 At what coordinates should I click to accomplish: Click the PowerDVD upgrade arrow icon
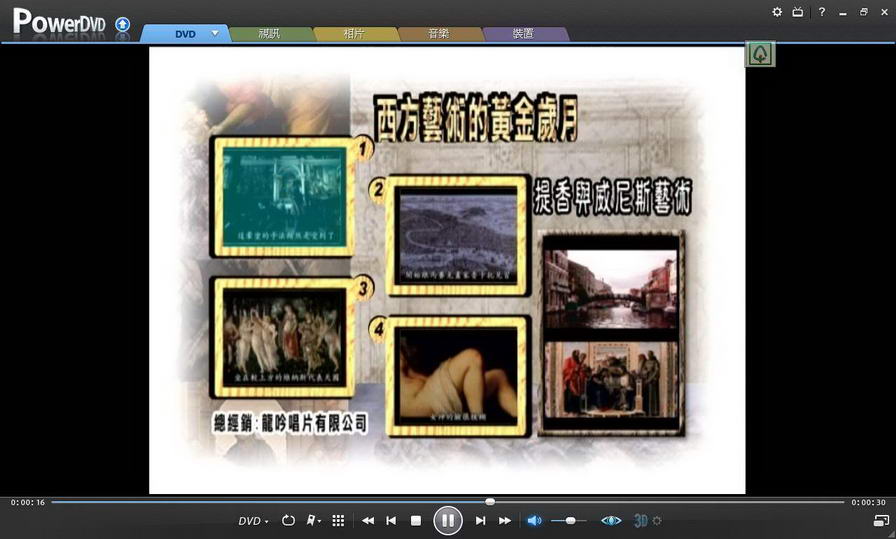tap(122, 24)
